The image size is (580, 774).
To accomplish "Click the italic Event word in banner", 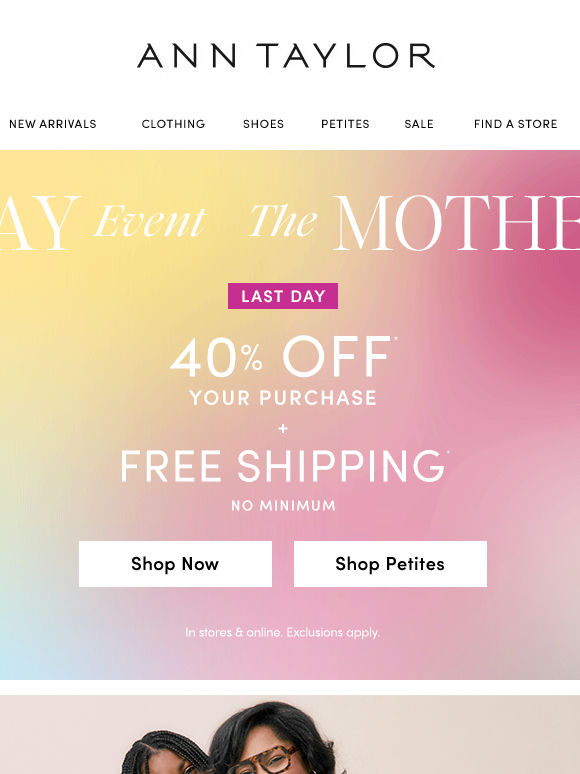I will [150, 221].
